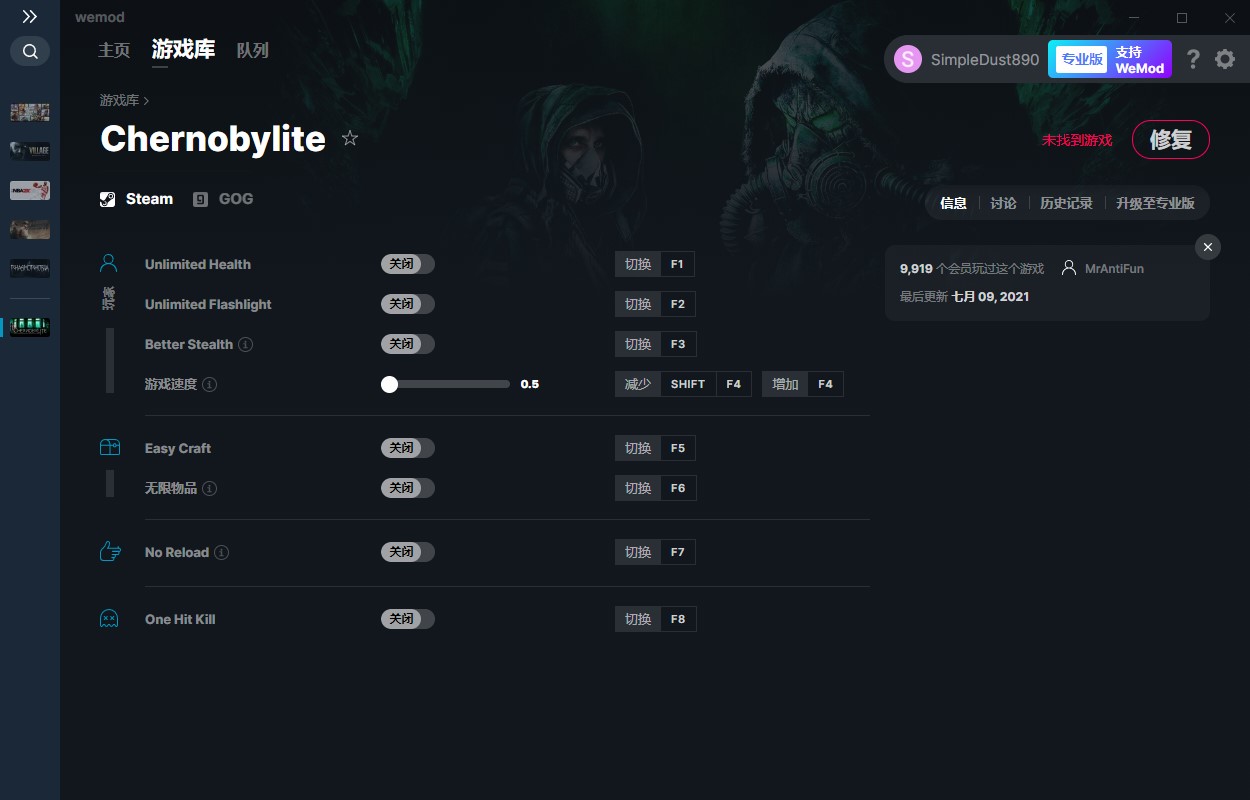Select the Chernobylite thumbnail in sidebar
Image resolution: width=1250 pixels, height=800 pixels.
click(30, 327)
